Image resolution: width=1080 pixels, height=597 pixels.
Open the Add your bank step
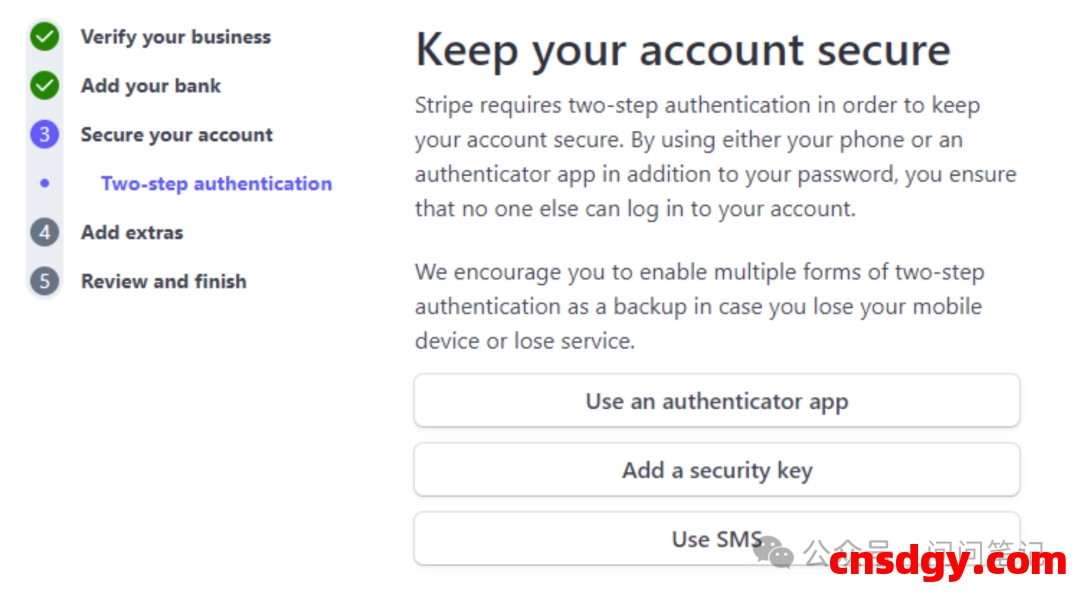(151, 86)
